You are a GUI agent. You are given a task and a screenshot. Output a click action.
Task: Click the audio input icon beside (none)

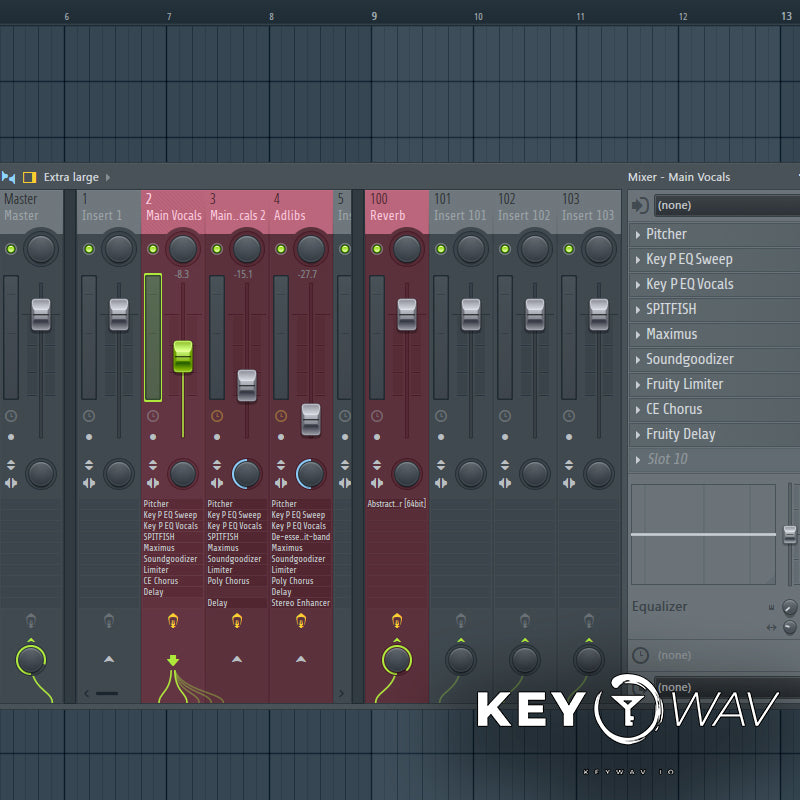[641, 205]
